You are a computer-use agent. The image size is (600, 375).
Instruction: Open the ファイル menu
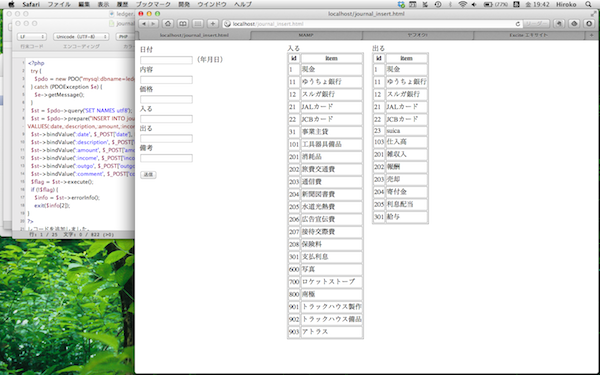pos(59,5)
